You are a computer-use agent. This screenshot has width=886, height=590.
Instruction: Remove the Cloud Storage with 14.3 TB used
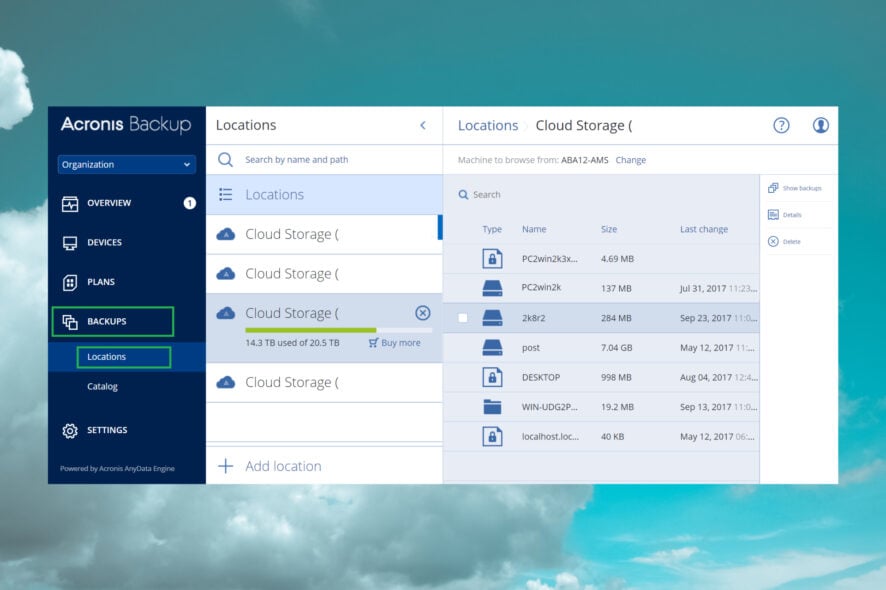423,313
